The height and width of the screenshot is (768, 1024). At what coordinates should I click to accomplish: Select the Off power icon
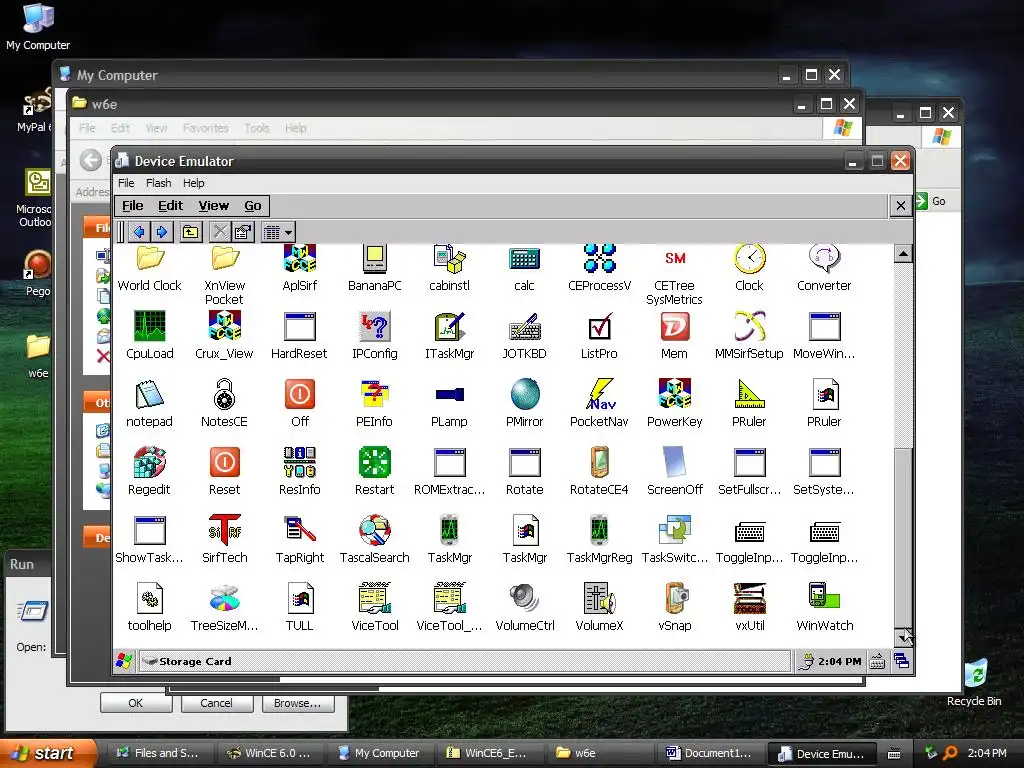(x=299, y=394)
